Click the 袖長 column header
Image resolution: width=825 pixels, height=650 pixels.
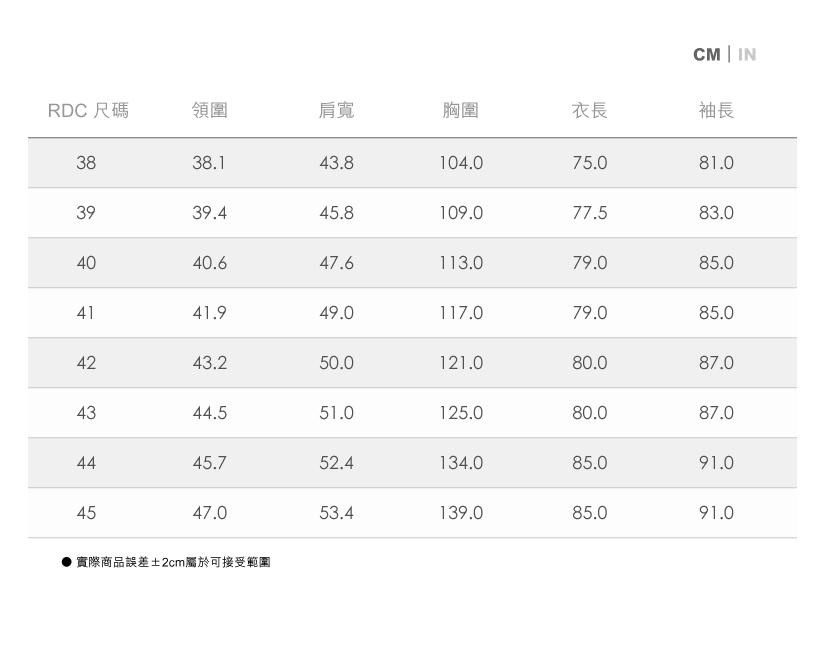click(716, 110)
